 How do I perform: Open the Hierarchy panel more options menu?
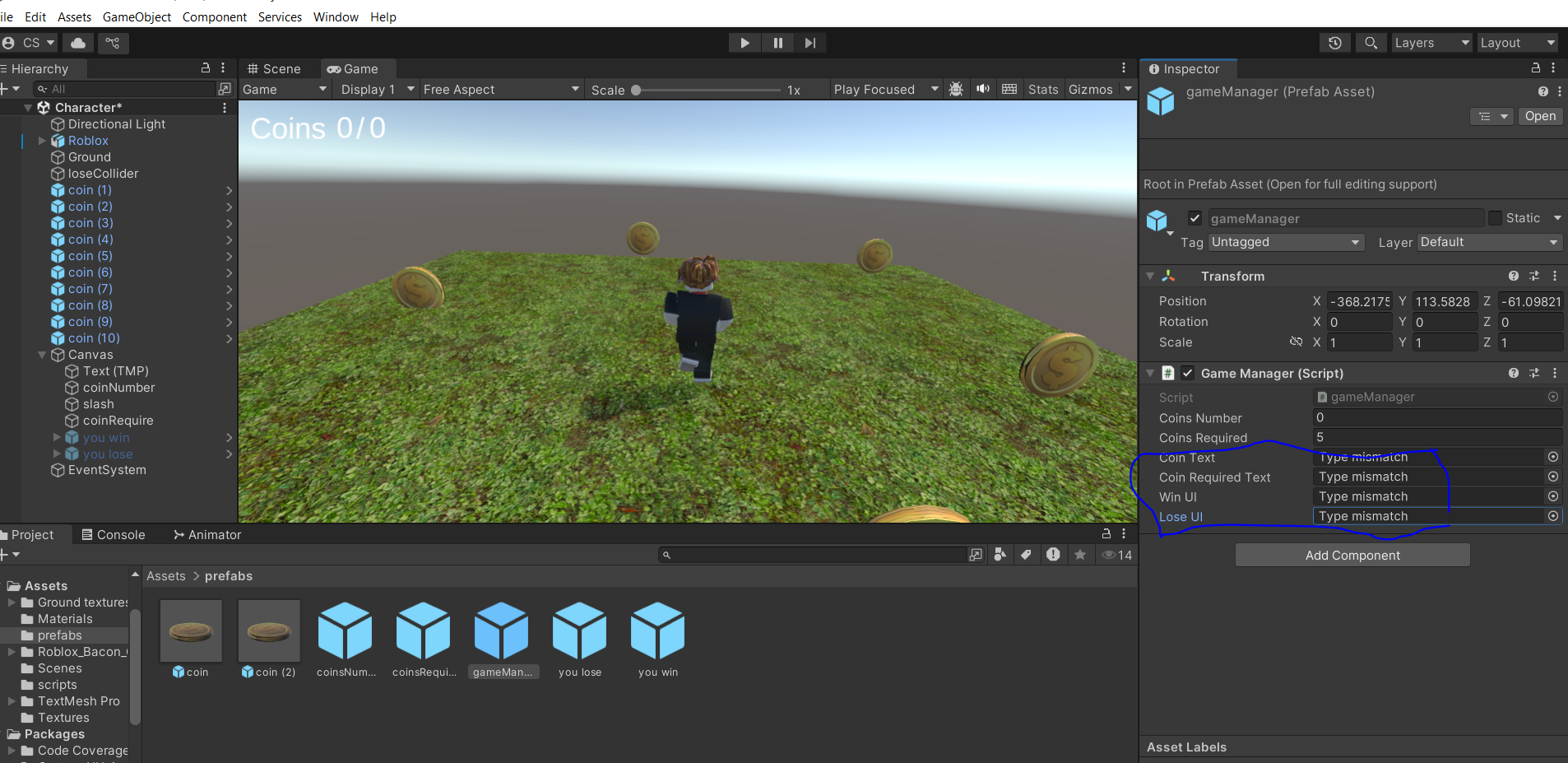[223, 68]
